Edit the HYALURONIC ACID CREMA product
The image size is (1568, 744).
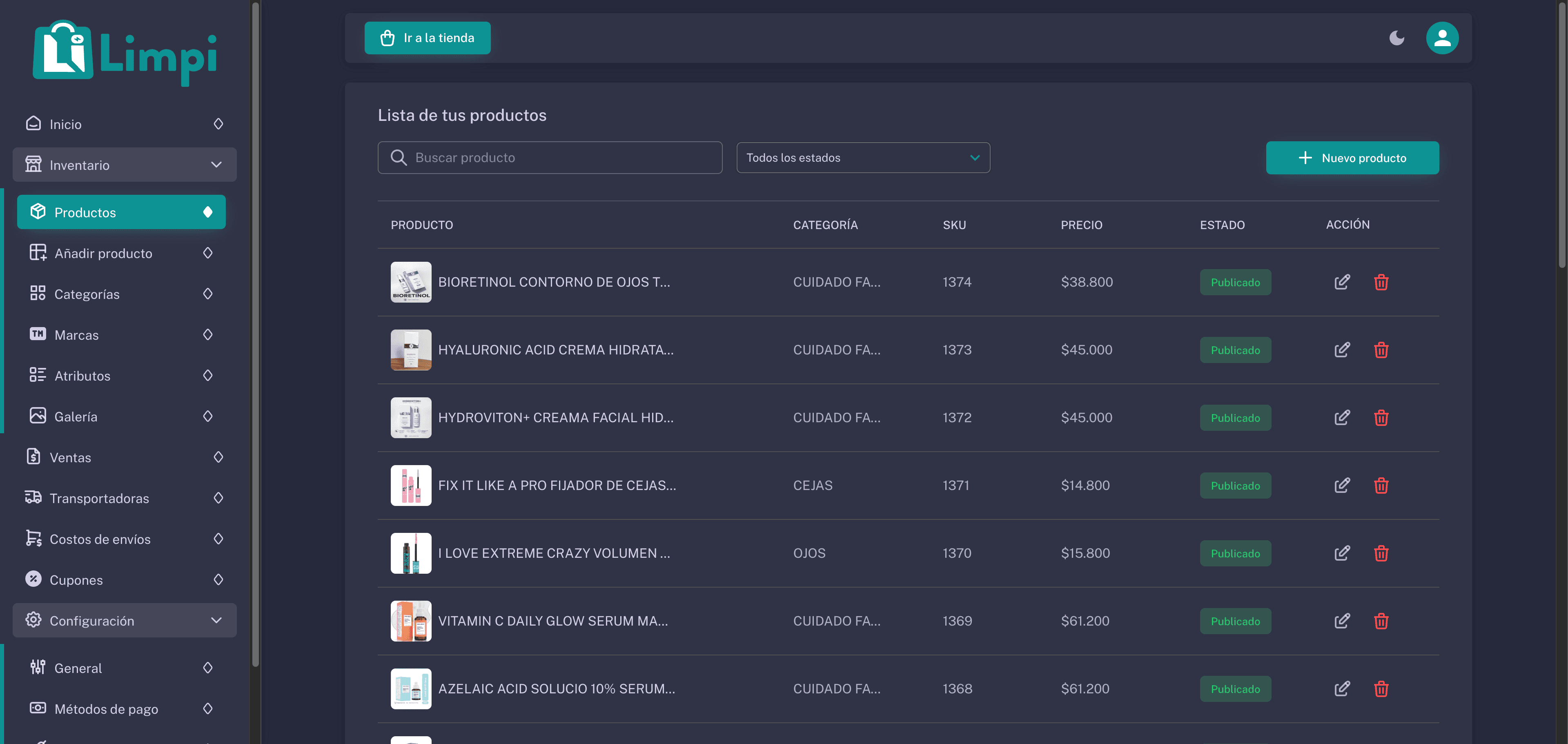pyautogui.click(x=1341, y=350)
